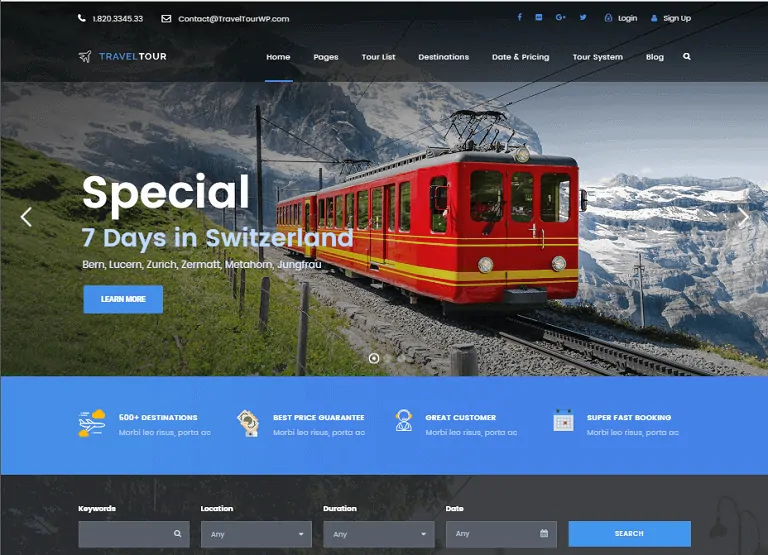
Task: Open the Tour List menu item
Action: point(378,57)
